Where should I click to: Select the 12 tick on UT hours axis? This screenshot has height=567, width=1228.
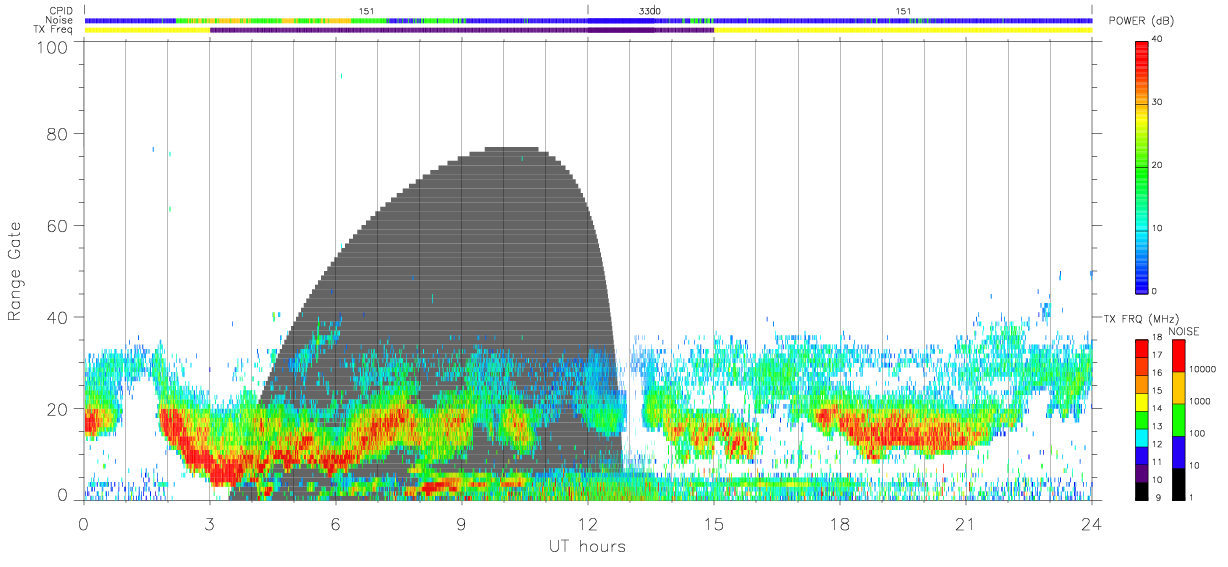[587, 523]
